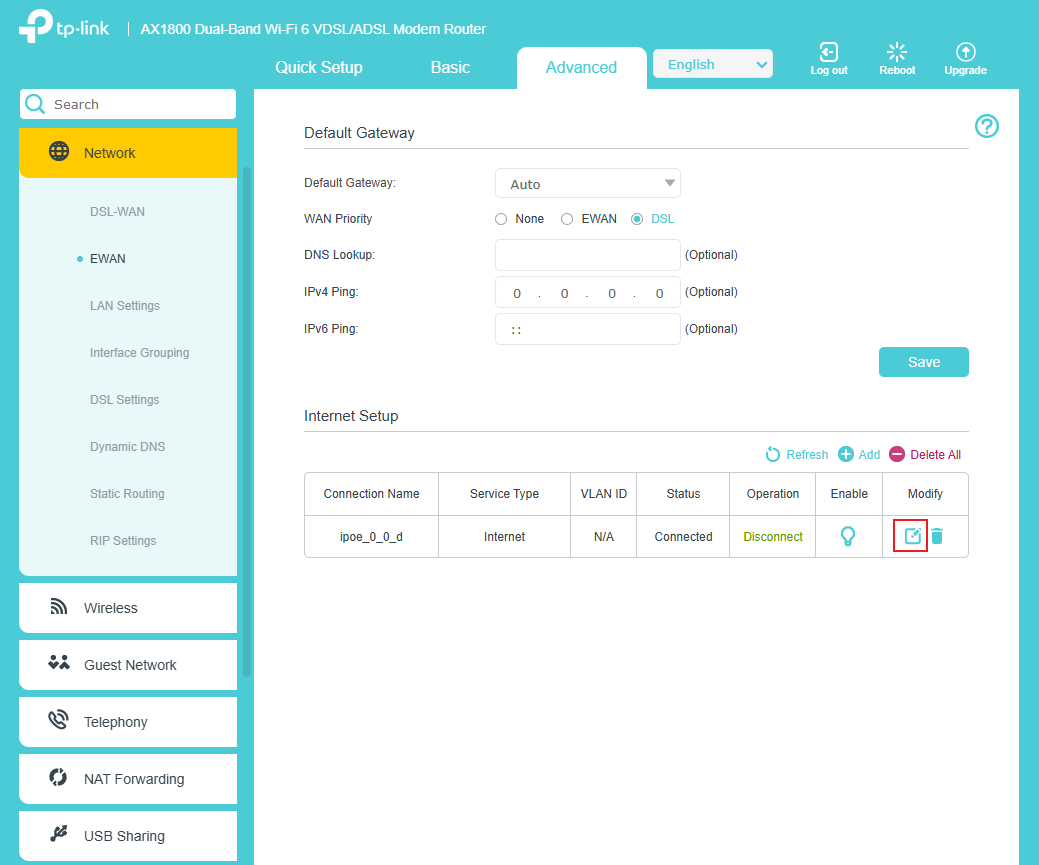Click the Save button
1039x865 pixels.
point(923,362)
